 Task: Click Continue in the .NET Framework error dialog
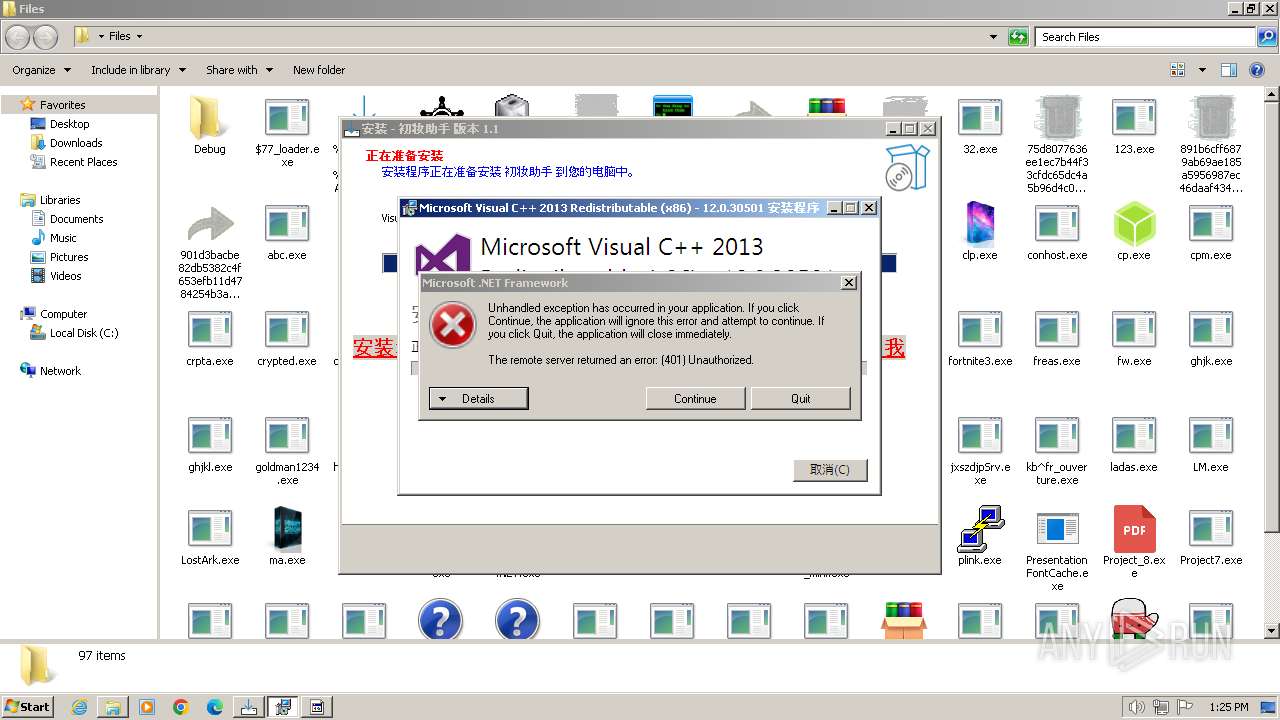(x=695, y=398)
